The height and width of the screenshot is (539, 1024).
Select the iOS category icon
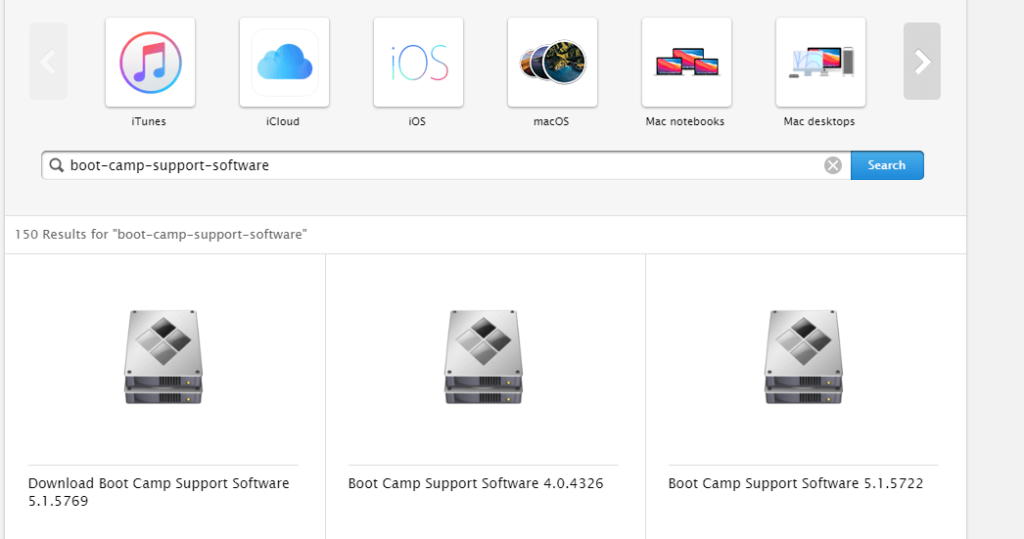pyautogui.click(x=419, y=62)
